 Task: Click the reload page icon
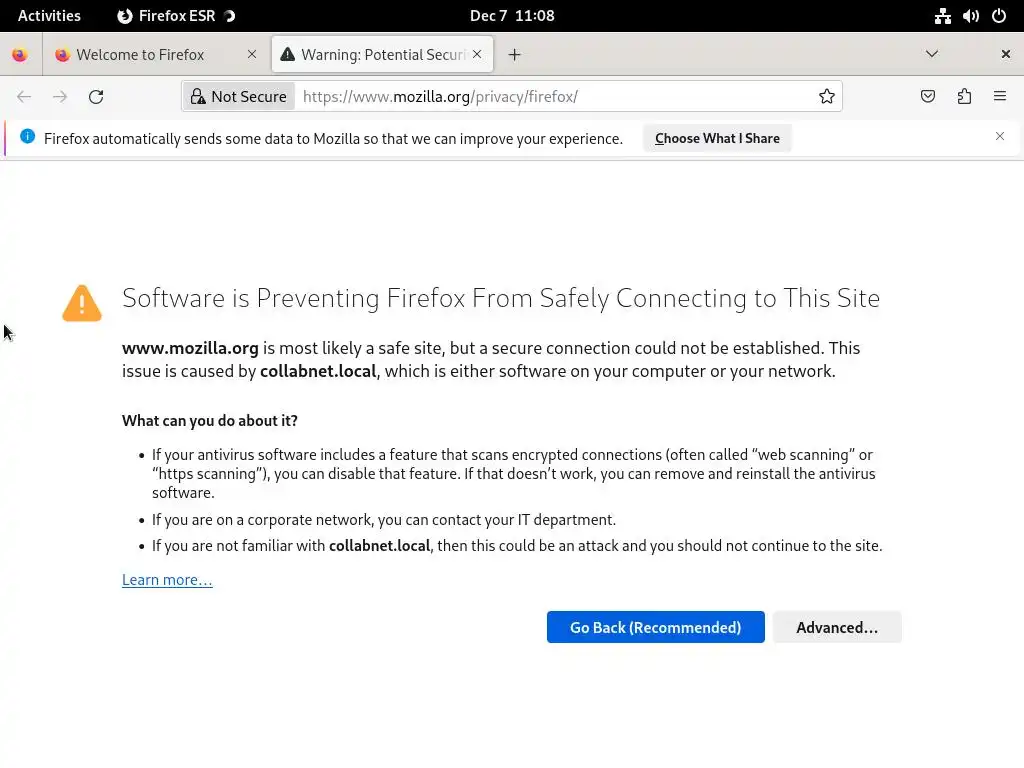pos(96,97)
